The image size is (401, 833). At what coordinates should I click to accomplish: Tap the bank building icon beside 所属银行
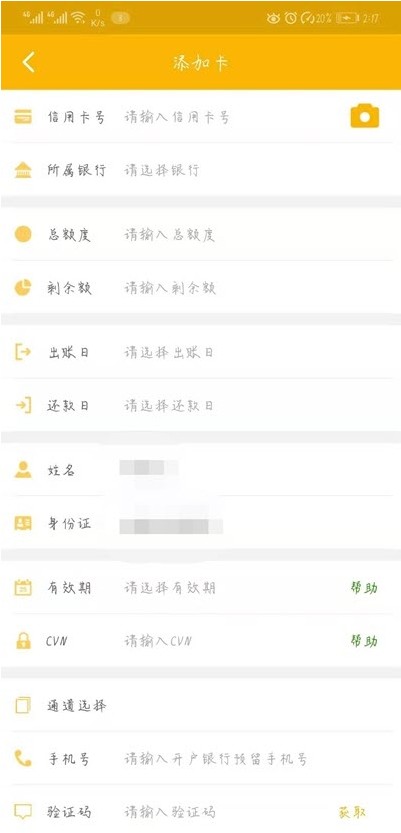(x=23, y=170)
